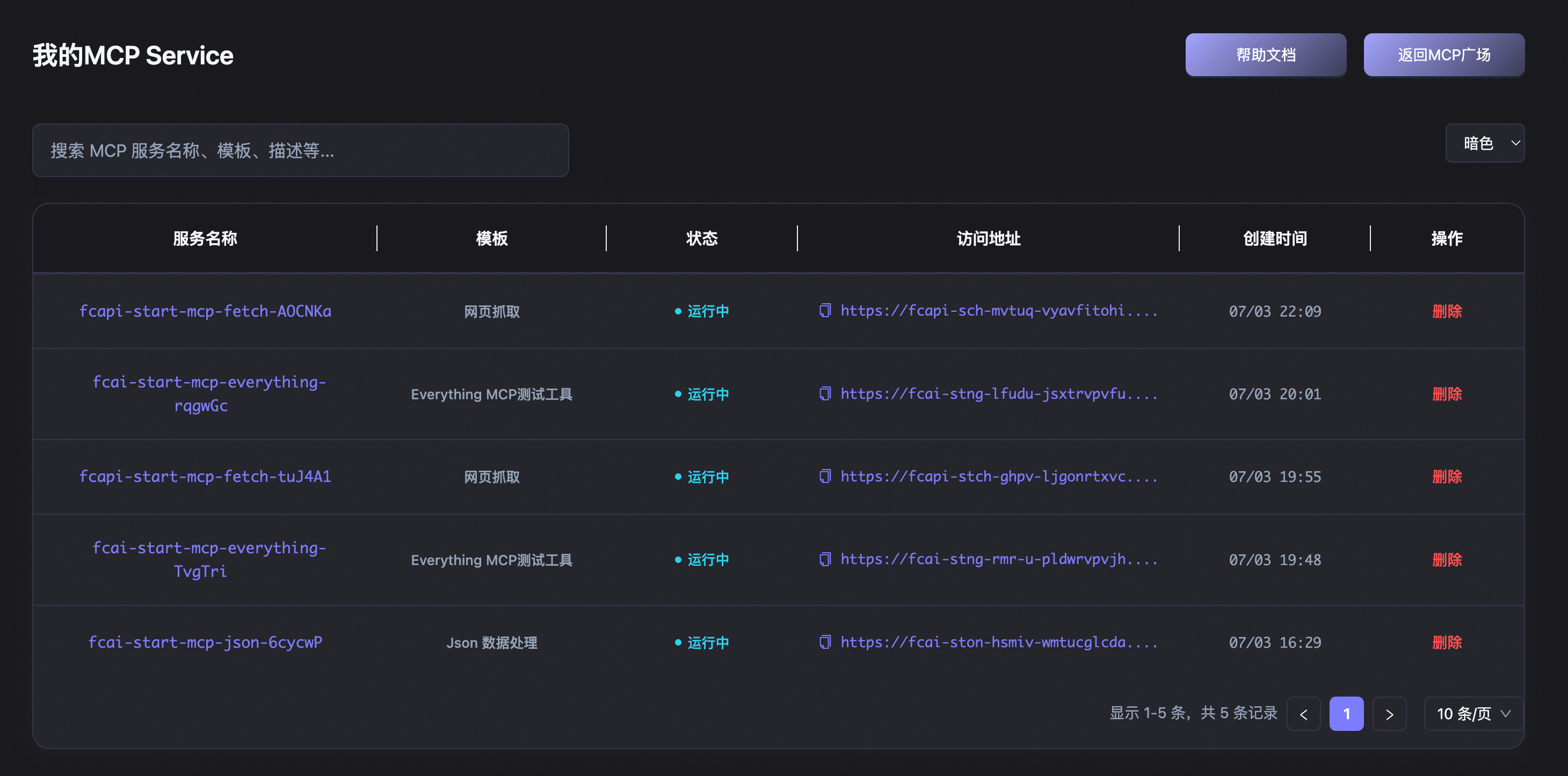Focus the MCP service search field

tap(300, 150)
